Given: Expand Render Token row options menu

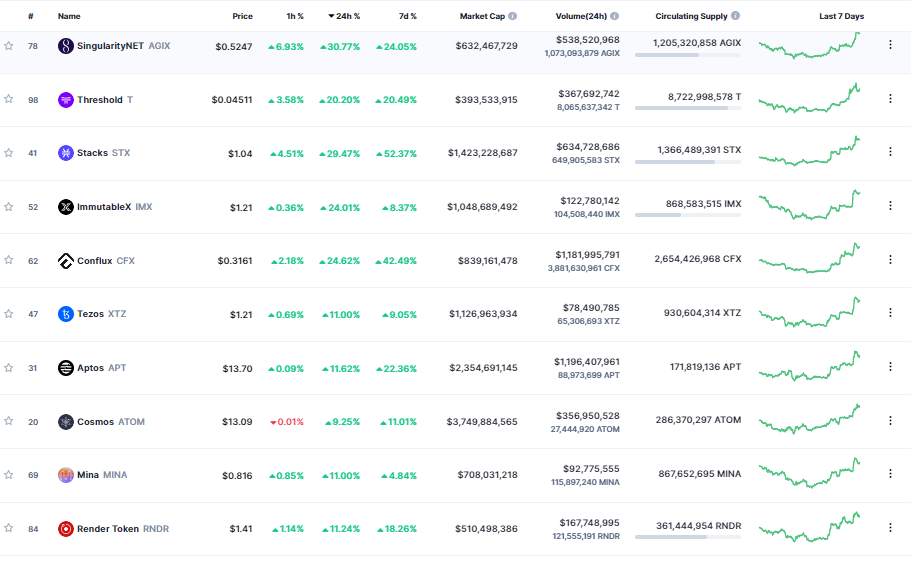Looking at the screenshot, I should click(890, 527).
